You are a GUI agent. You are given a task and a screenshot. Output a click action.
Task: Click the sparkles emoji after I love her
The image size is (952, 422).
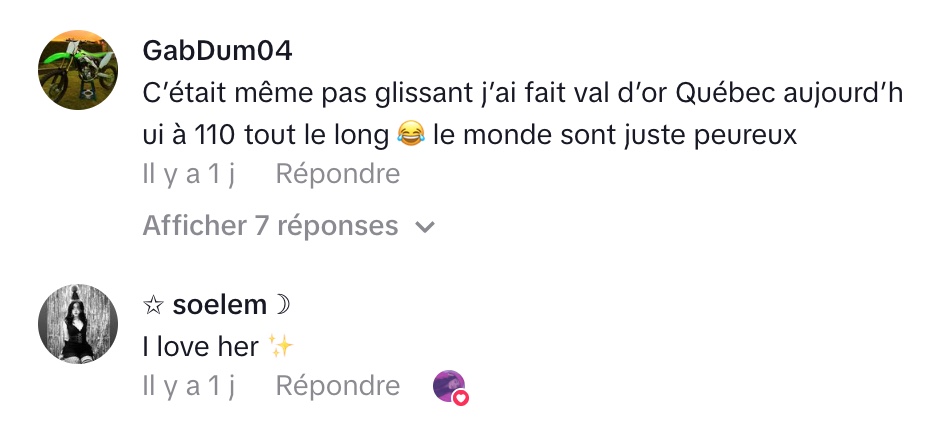click(x=279, y=346)
